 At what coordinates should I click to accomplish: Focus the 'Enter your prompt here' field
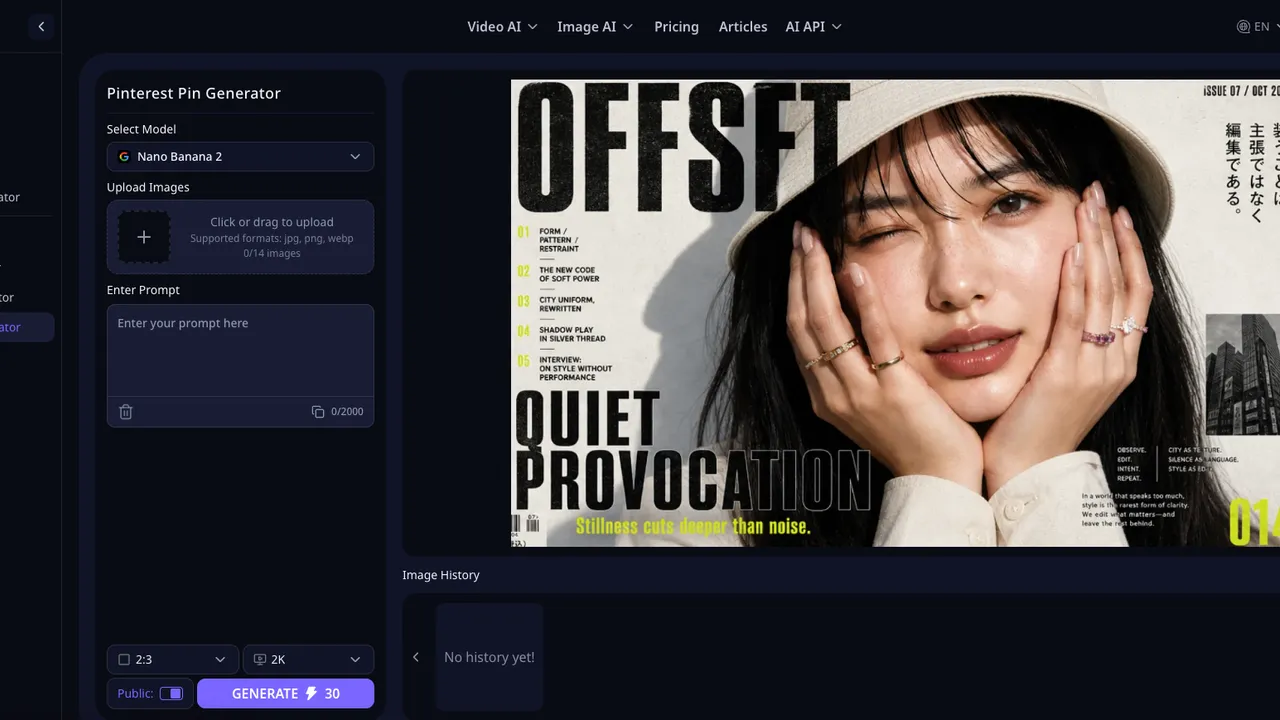pos(240,351)
